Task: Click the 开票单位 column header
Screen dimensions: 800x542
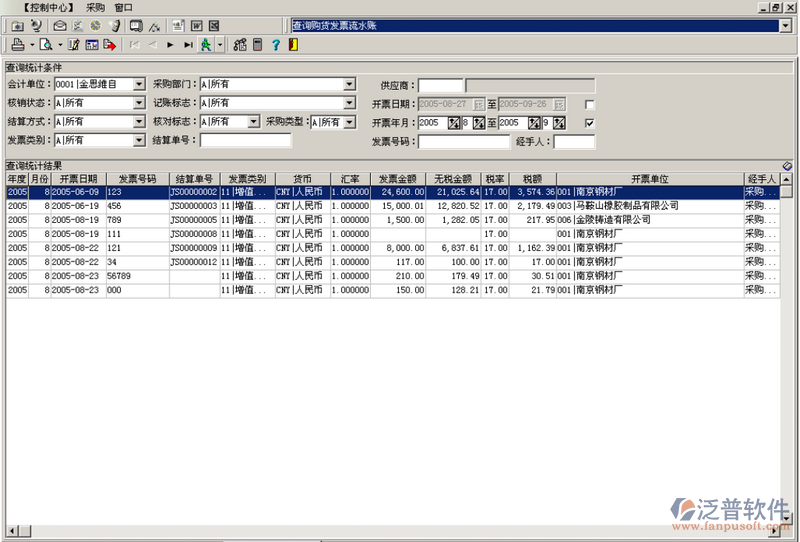Action: click(649, 179)
